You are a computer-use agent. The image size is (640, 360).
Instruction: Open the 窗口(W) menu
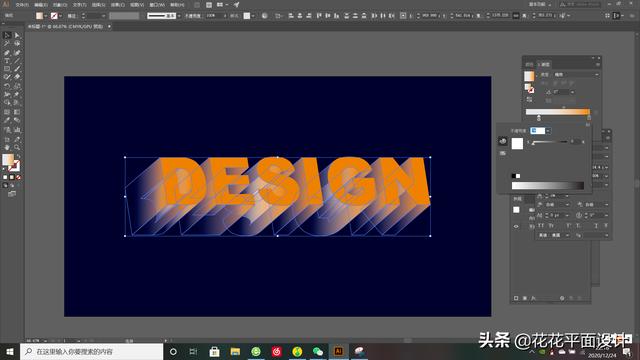tap(157, 5)
